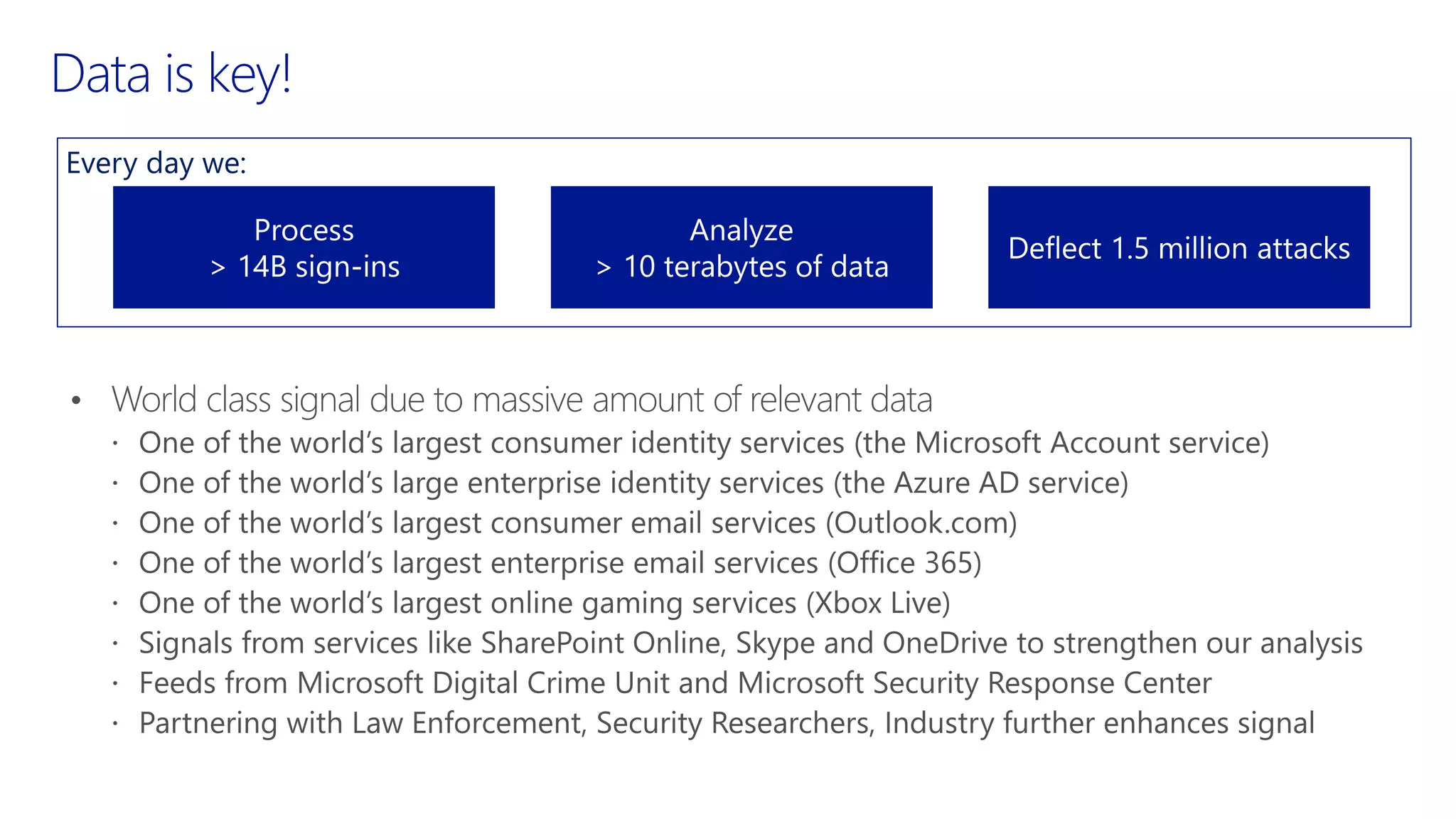Viewport: 1456px width, 819px height.
Task: Click the "Outlook.com" text in parentheses
Action: [x=921, y=523]
